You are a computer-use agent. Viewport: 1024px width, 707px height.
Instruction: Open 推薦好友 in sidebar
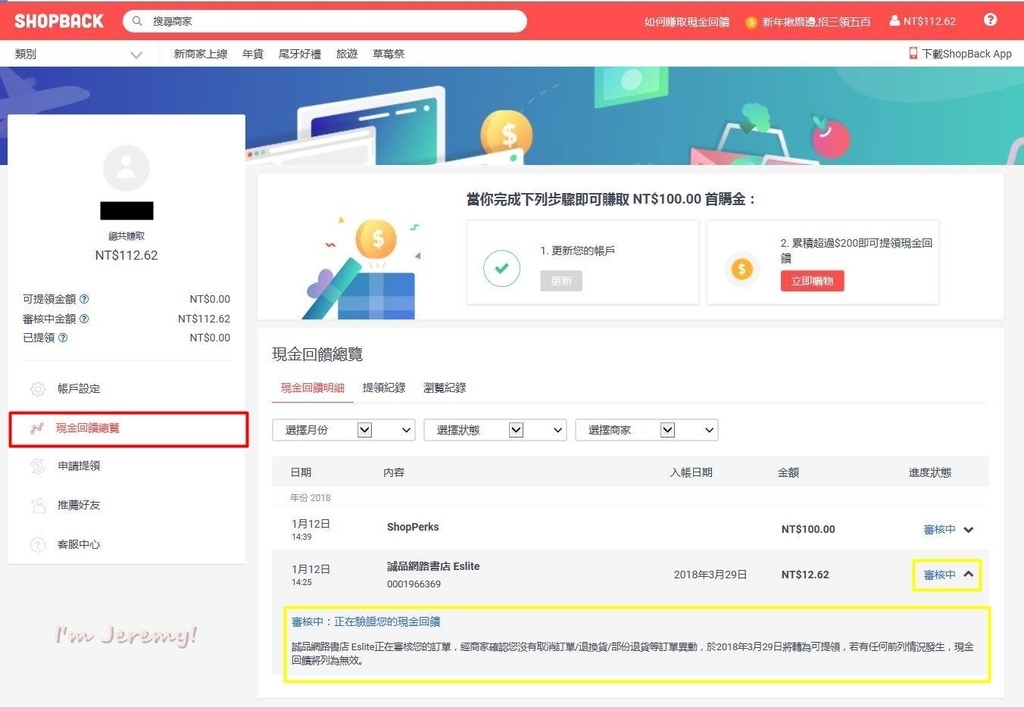coord(78,505)
